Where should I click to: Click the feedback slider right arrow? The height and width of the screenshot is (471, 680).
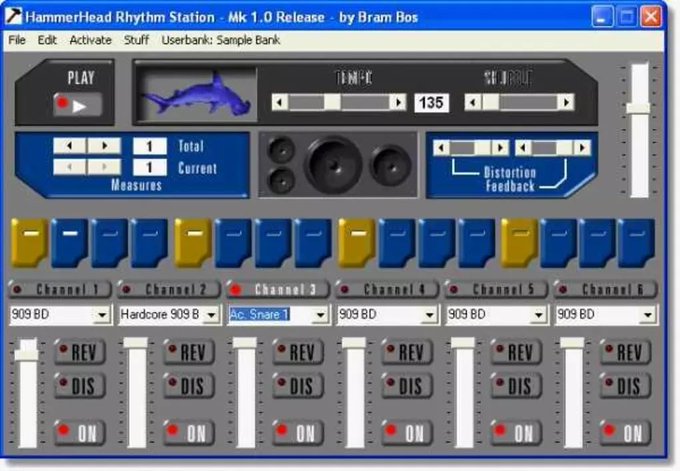pos(582,148)
